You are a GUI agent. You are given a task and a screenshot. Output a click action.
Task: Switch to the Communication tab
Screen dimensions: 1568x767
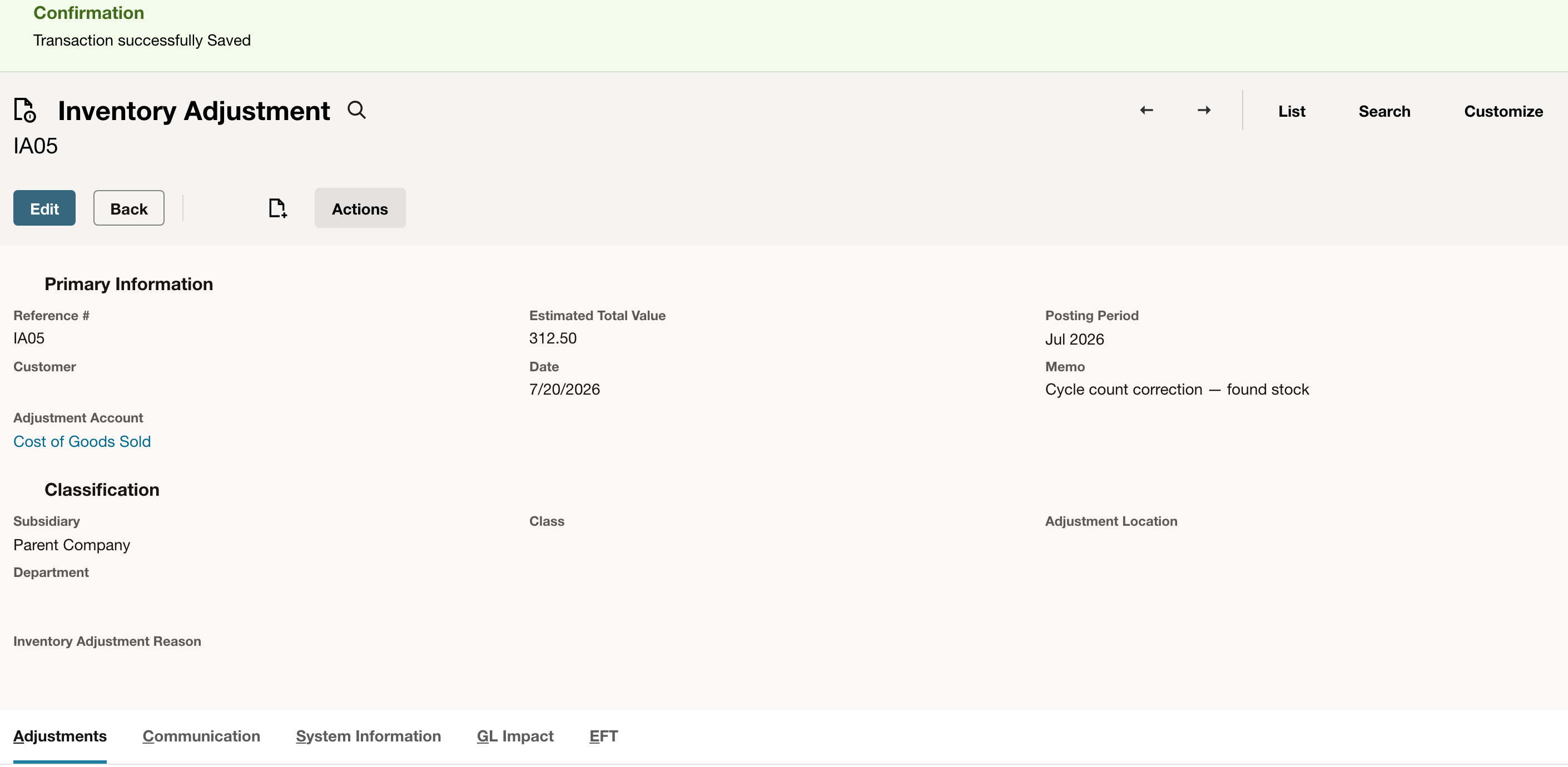click(x=201, y=736)
